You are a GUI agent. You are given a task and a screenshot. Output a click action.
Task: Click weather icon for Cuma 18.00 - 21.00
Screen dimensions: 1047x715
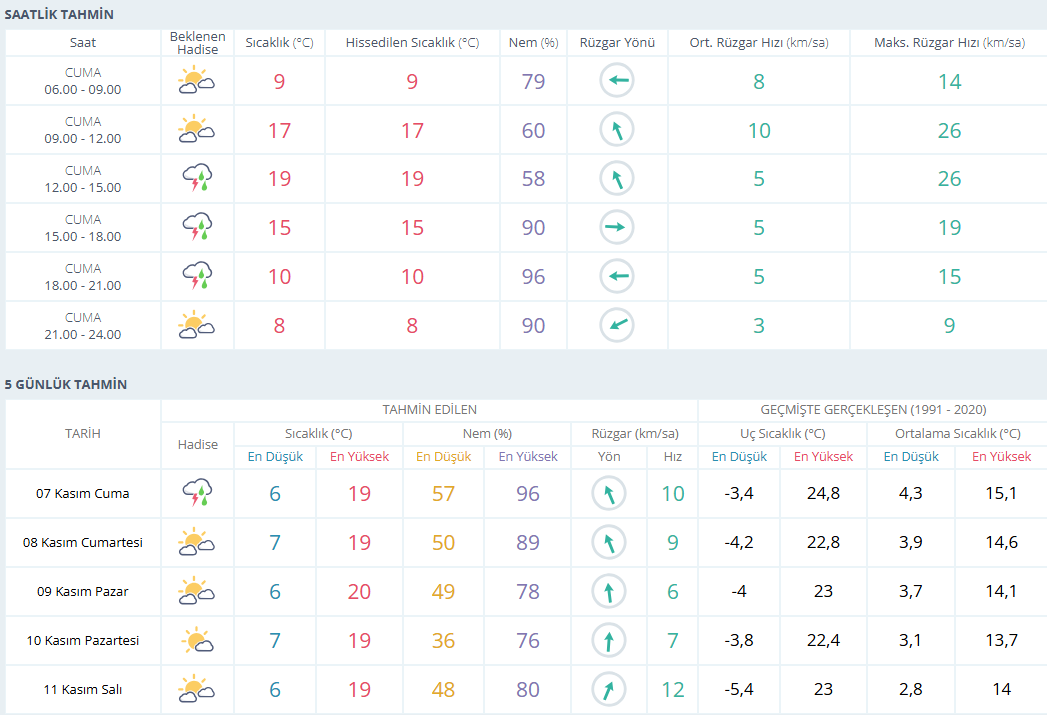(197, 276)
